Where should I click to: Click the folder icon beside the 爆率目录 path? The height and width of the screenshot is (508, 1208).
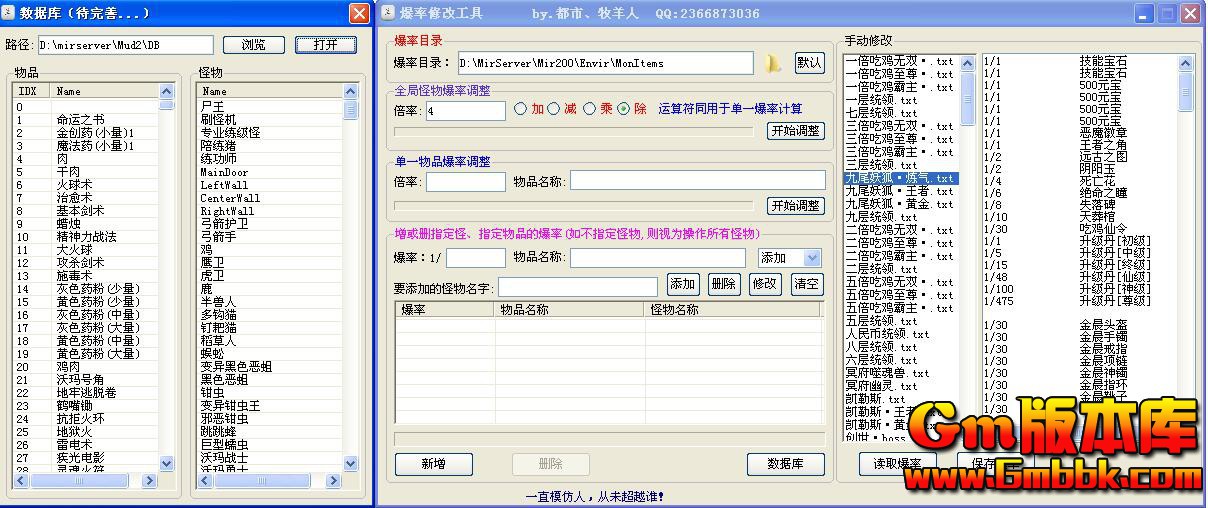pyautogui.click(x=773, y=63)
